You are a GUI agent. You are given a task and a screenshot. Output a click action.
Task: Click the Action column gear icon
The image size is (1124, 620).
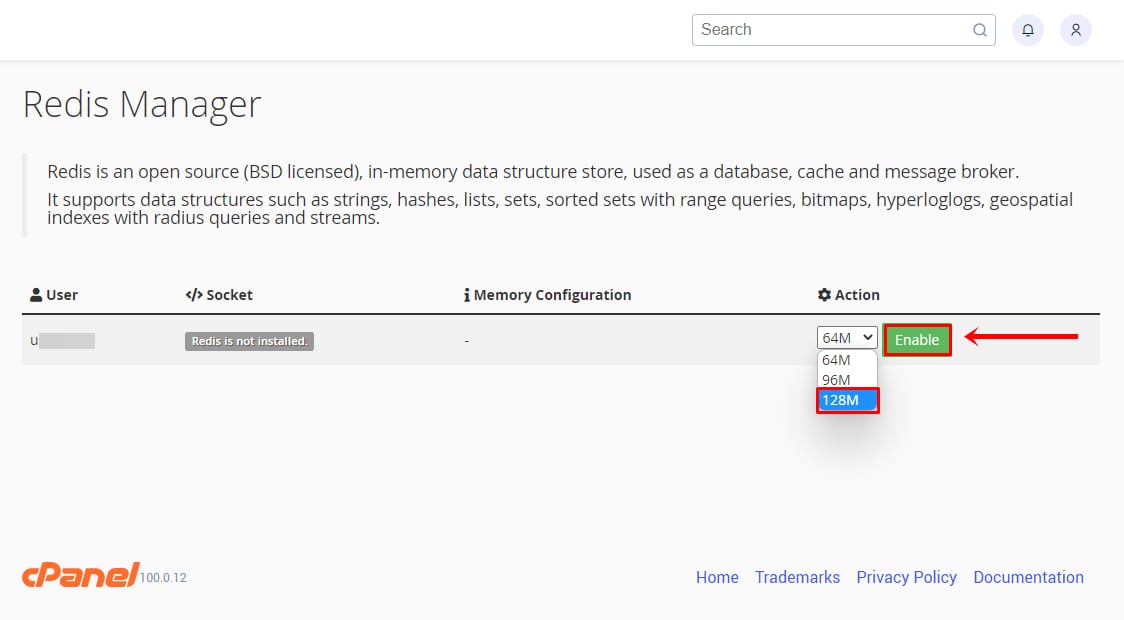click(x=824, y=295)
